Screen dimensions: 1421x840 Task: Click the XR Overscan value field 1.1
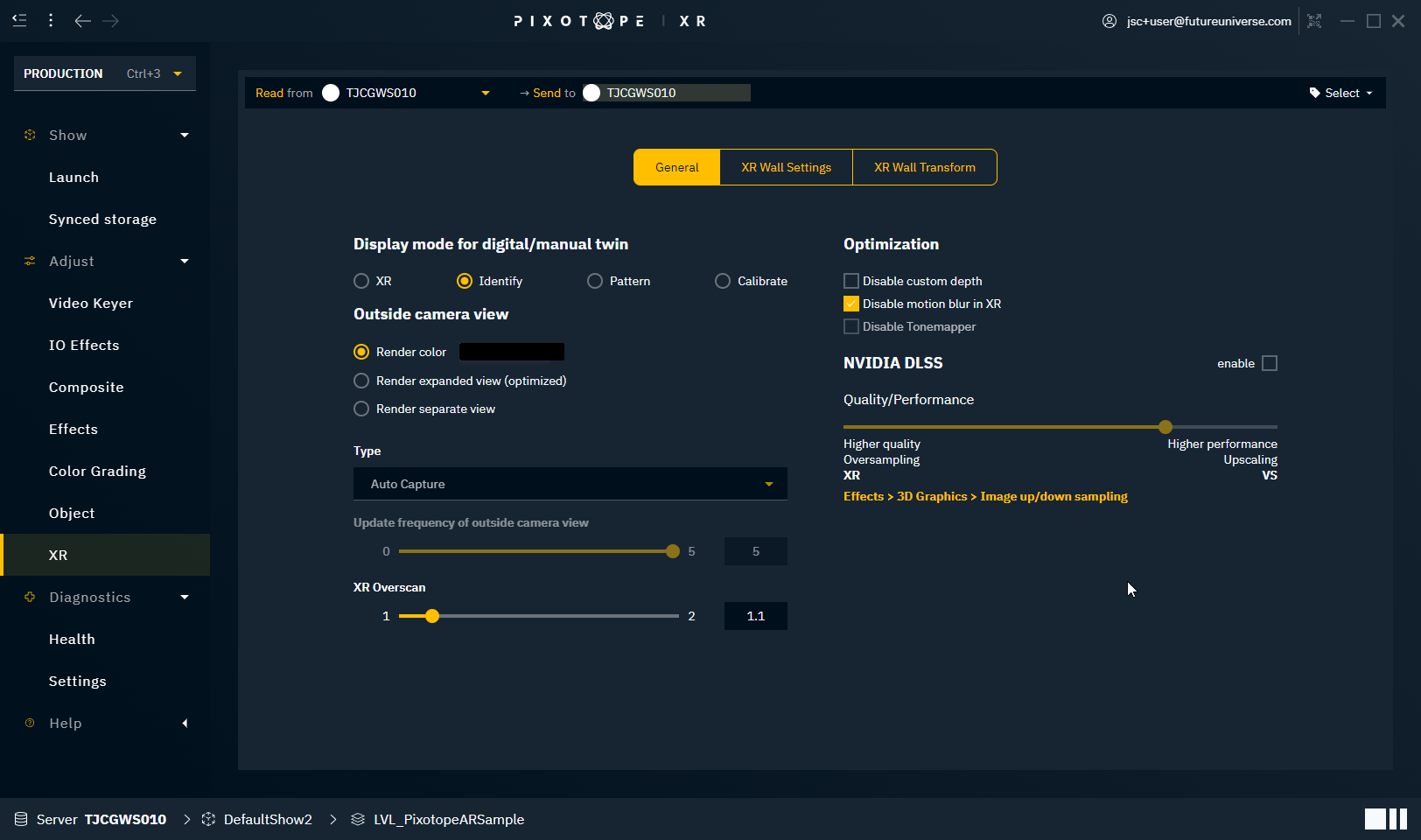(756, 616)
